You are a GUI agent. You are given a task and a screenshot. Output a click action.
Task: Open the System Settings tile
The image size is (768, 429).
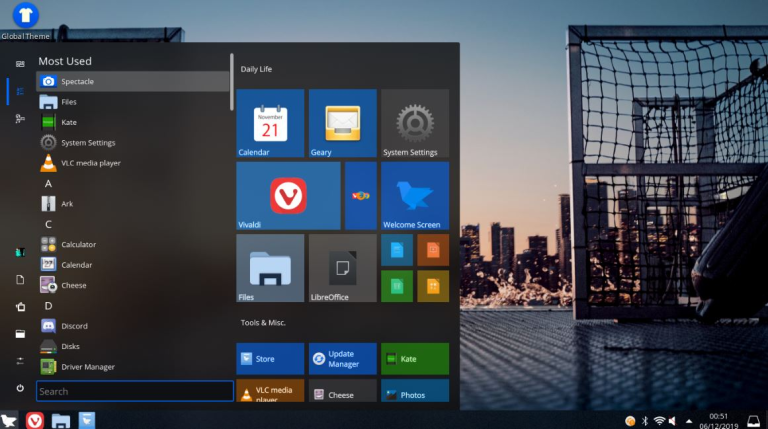(415, 123)
